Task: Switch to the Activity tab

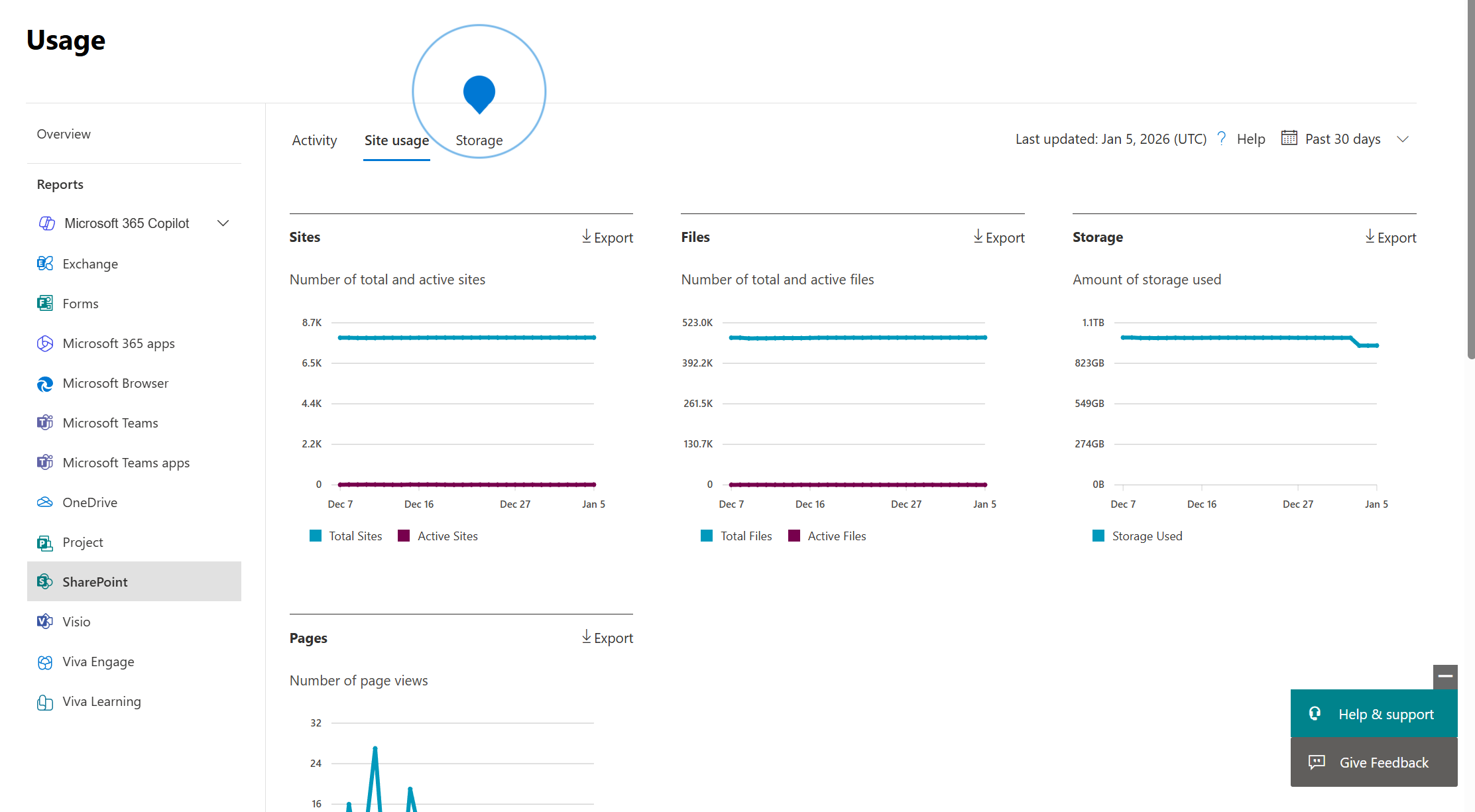Action: [314, 140]
